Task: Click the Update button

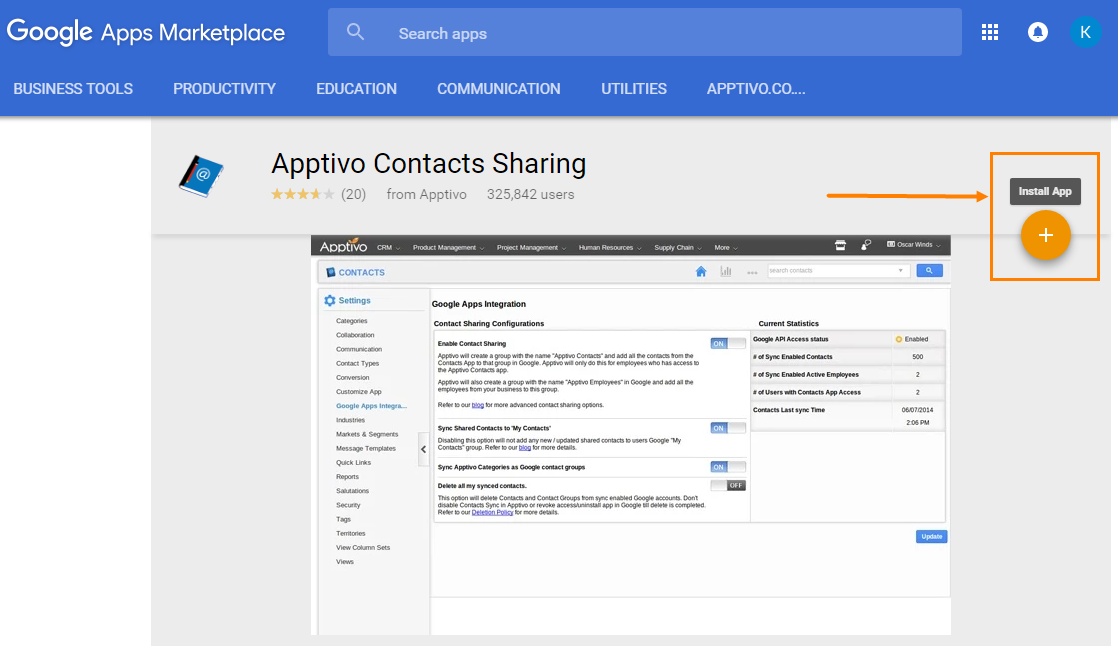Action: pos(931,536)
